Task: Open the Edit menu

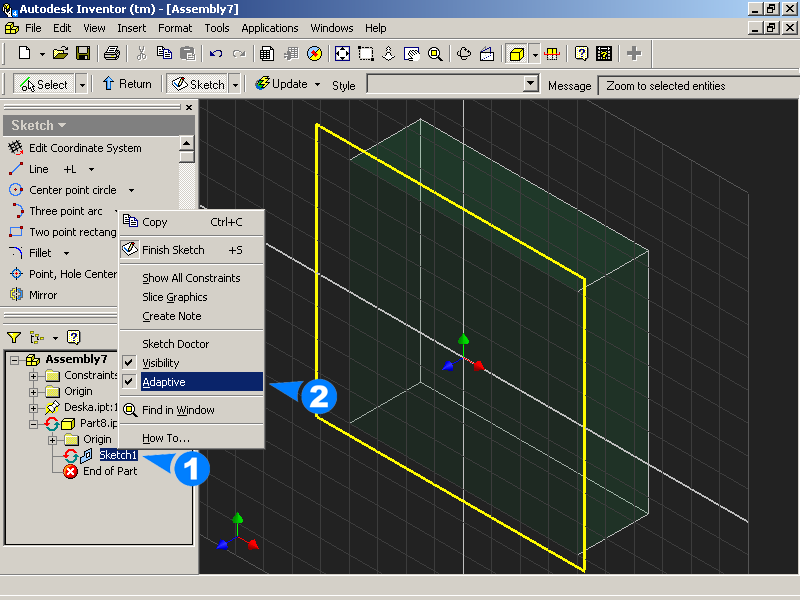Action: (x=62, y=28)
